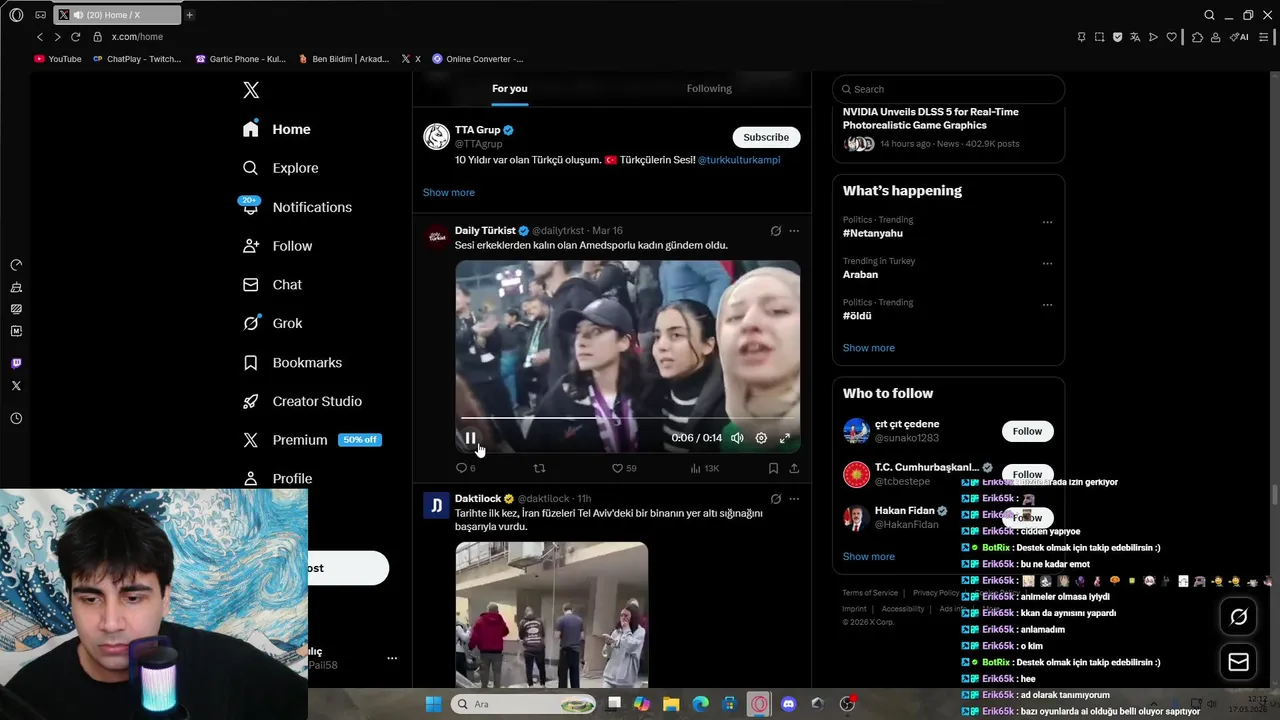Open Grok floating button
This screenshot has width=1280, height=720.
tap(1239, 617)
